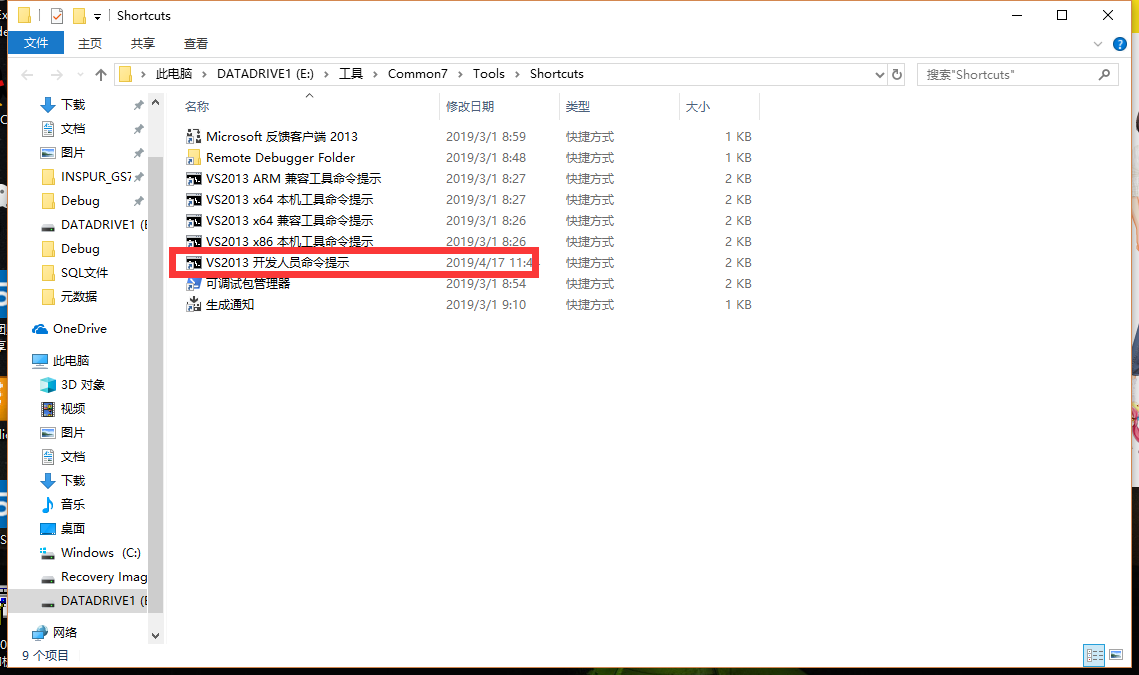This screenshot has width=1139, height=675.
Task: Click the Back navigation arrow
Action: (28, 74)
